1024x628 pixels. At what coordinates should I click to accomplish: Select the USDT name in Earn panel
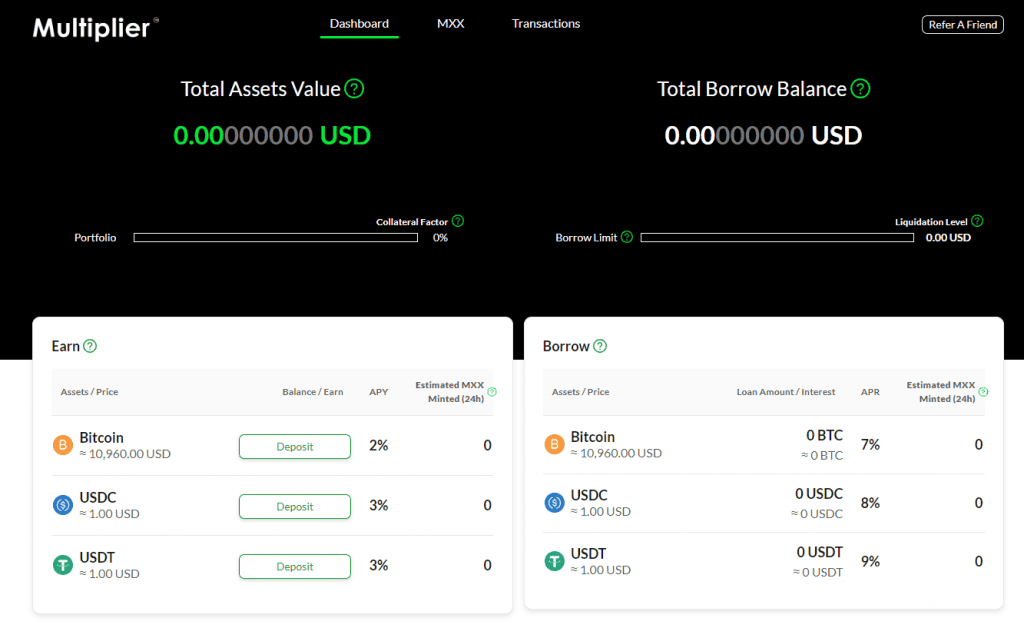[x=97, y=557]
